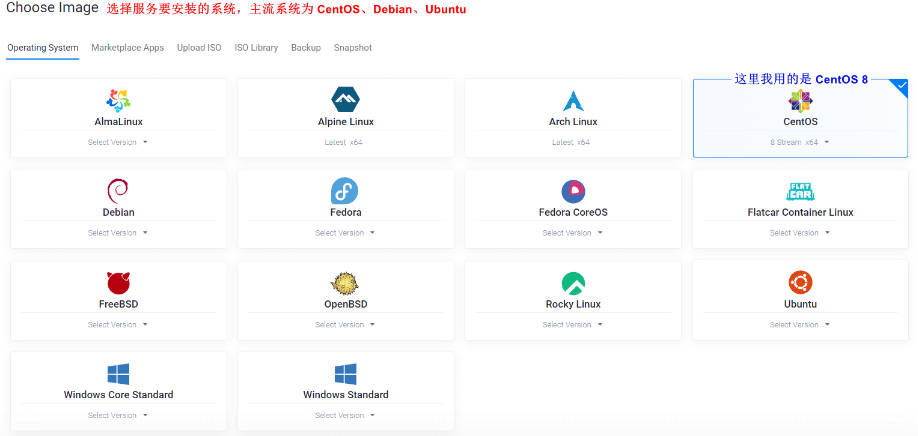
Task: Click the CentOS colorful logo
Action: tap(800, 101)
